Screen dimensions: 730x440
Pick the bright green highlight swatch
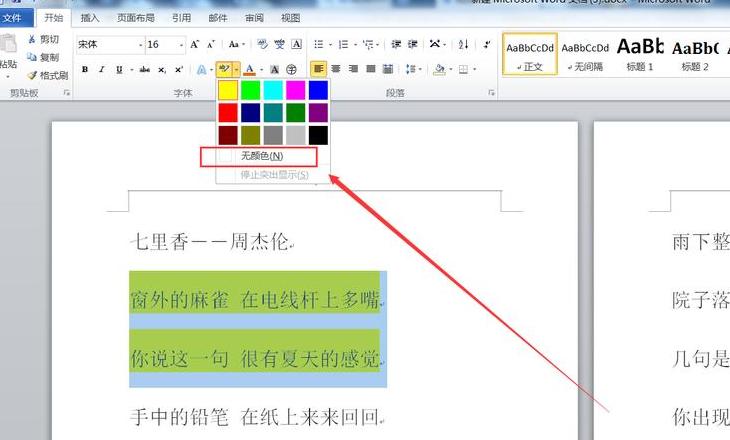[250, 90]
